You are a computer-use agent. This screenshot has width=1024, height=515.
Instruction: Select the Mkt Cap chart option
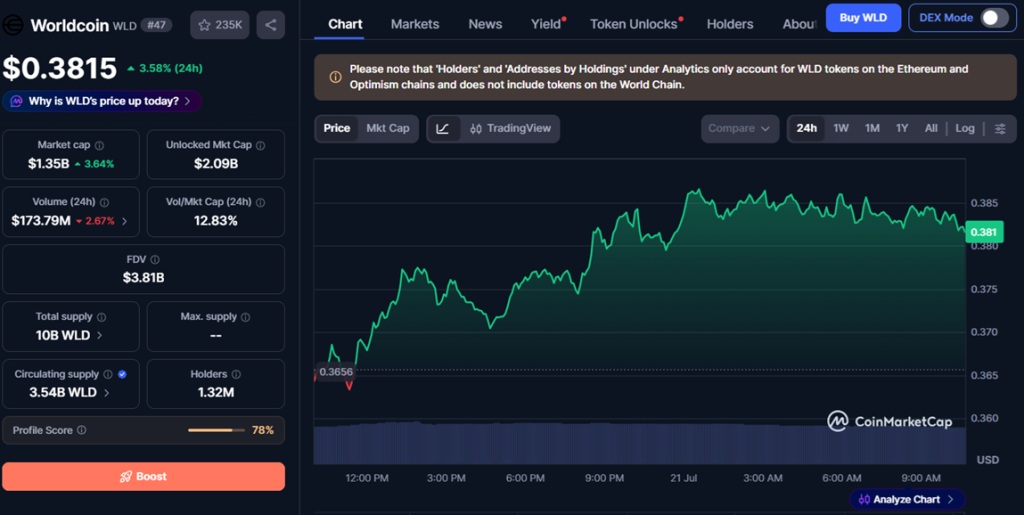tap(388, 129)
